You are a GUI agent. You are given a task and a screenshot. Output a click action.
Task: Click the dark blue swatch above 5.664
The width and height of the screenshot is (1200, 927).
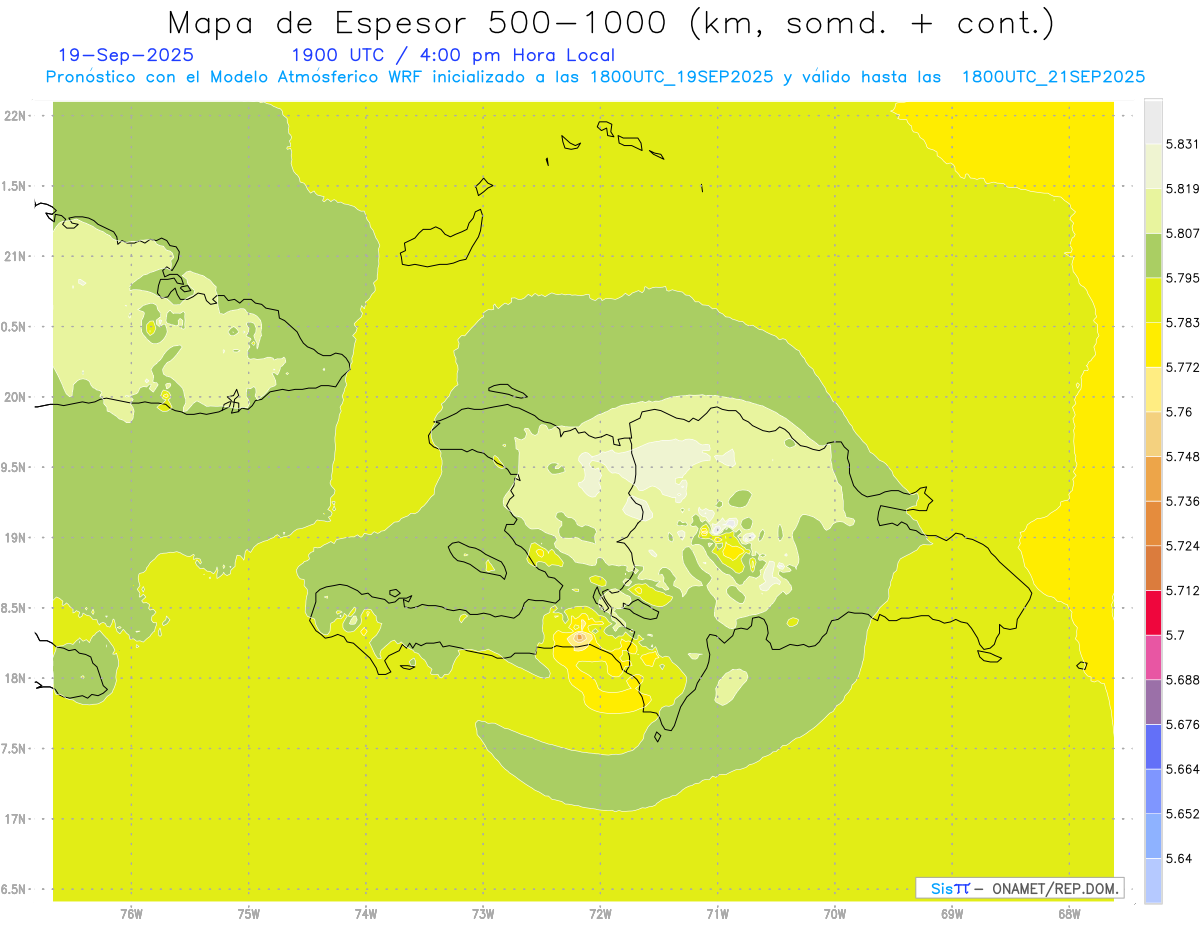[1153, 747]
